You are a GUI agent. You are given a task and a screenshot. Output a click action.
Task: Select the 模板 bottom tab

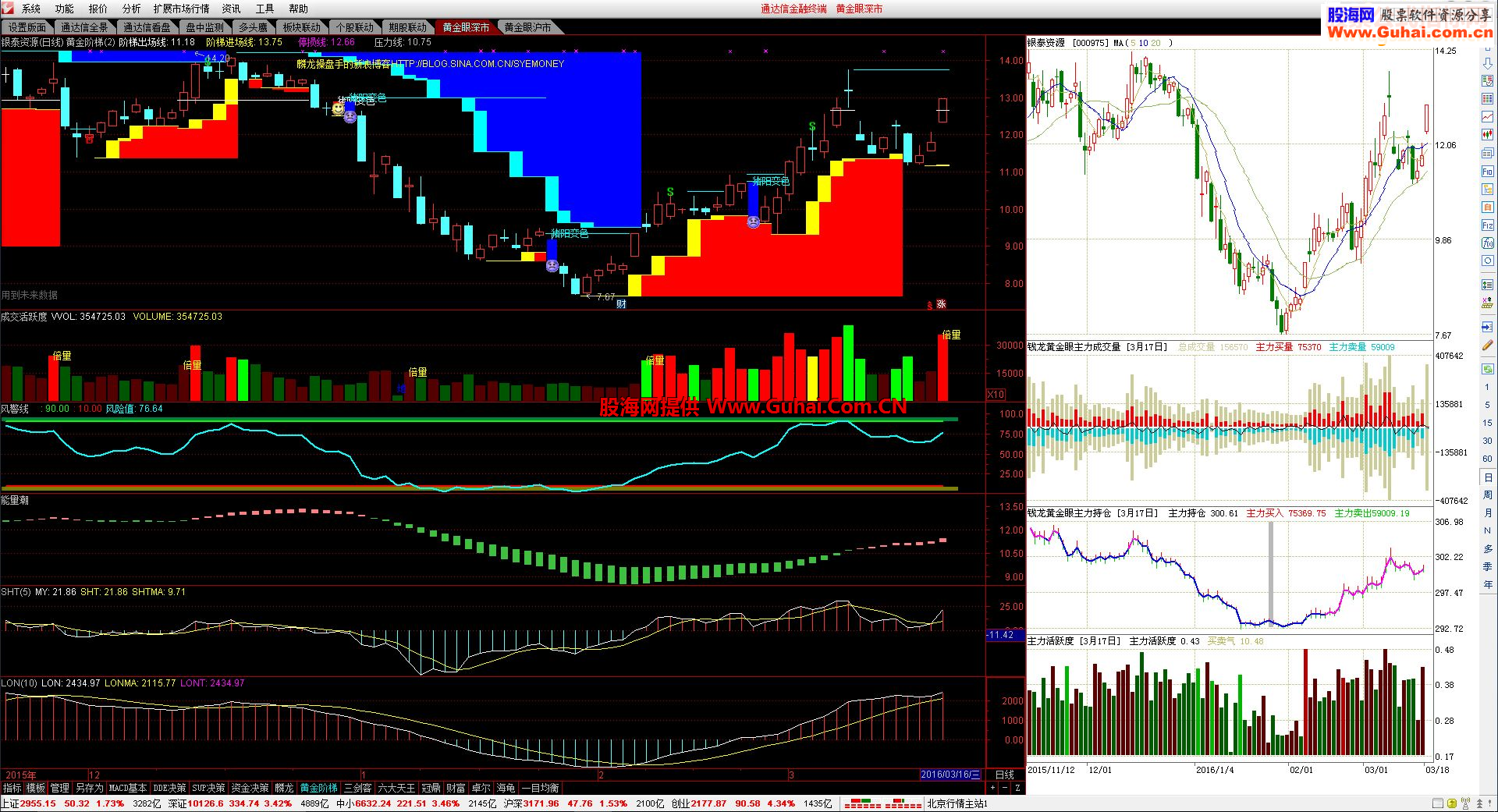[35, 789]
